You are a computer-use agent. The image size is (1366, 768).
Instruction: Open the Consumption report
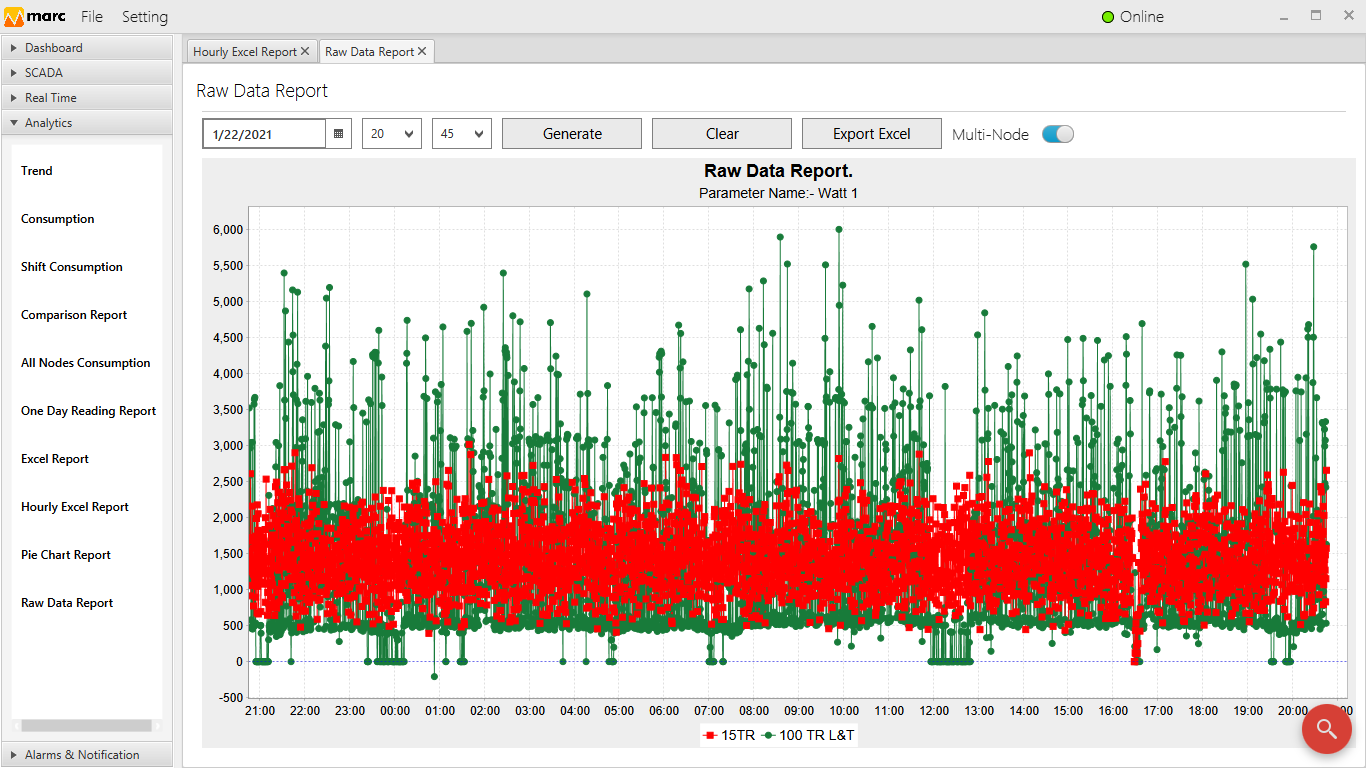[x=58, y=219]
